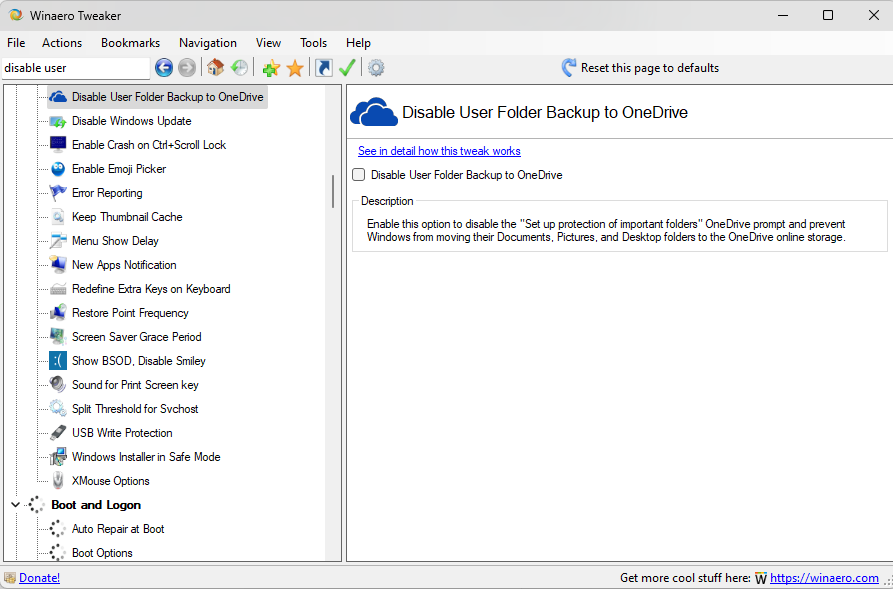Screen dimensions: 893x589
Task: Open the Tools menu
Action: click(x=313, y=43)
